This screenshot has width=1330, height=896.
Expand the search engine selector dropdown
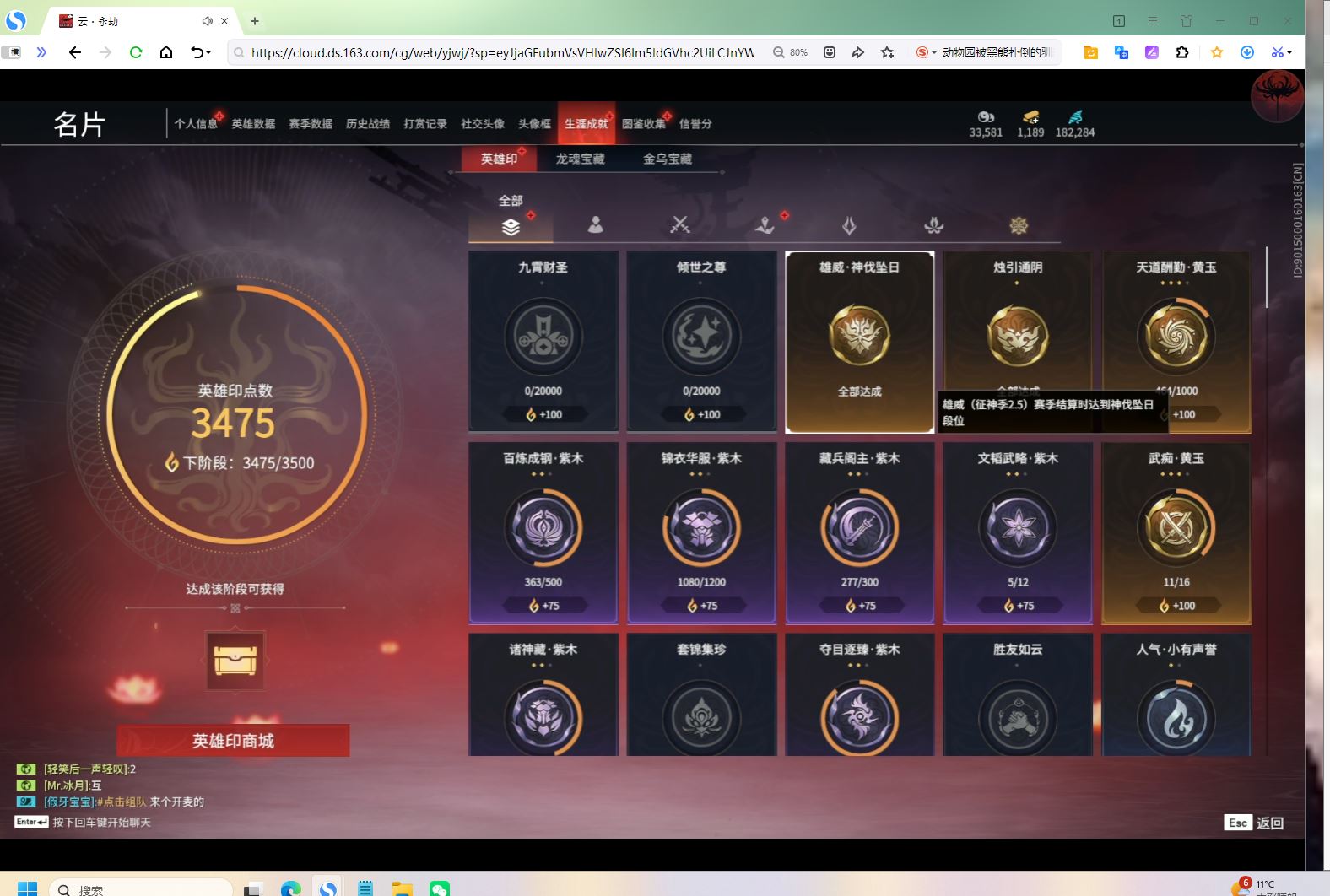point(927,52)
